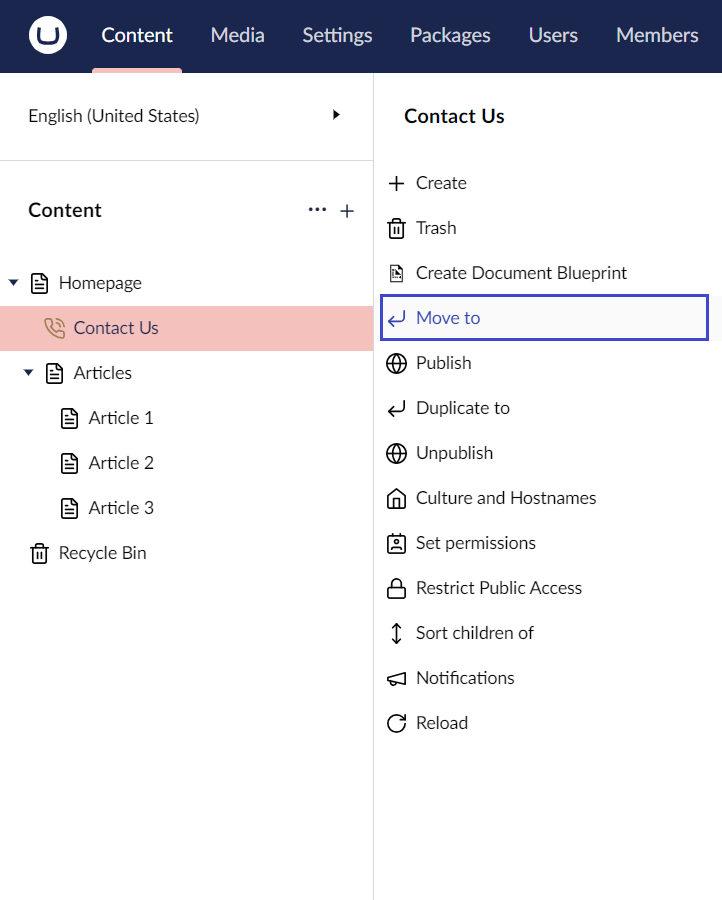The height and width of the screenshot is (900, 722).
Task: Click the padlock icon for Restrict Public Access
Action: click(396, 588)
